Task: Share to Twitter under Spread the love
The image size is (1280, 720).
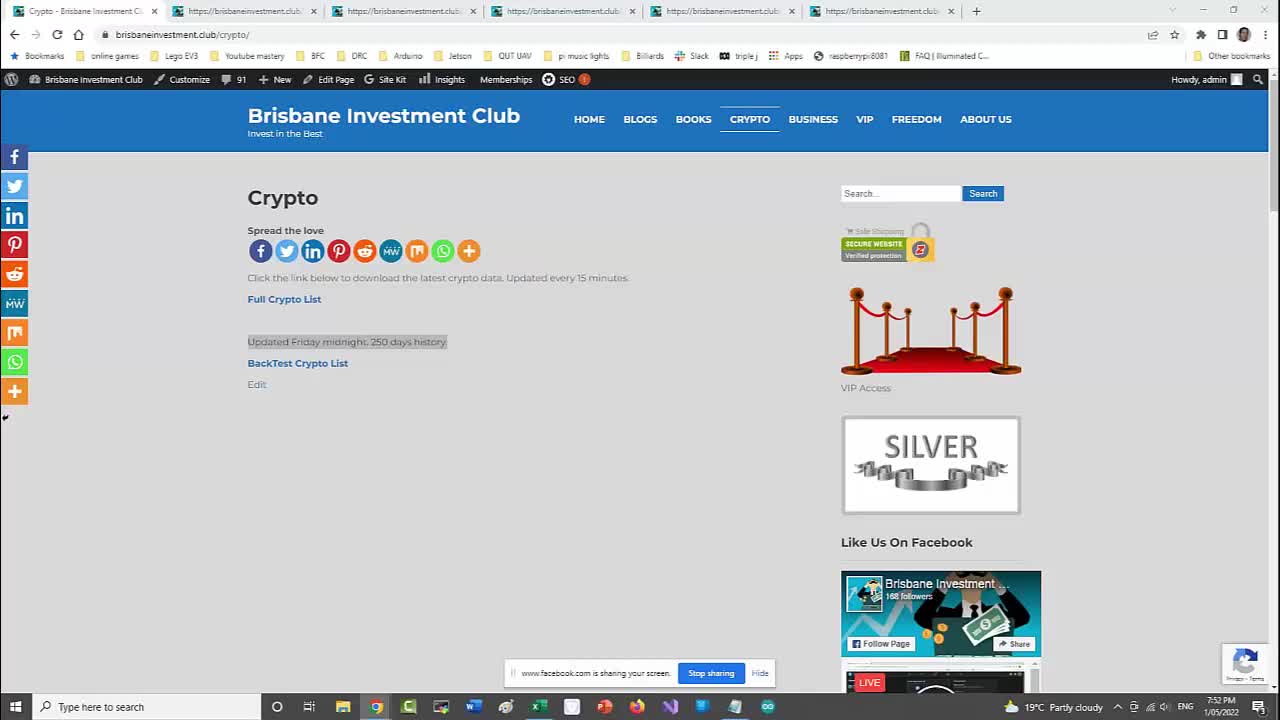Action: point(286,251)
